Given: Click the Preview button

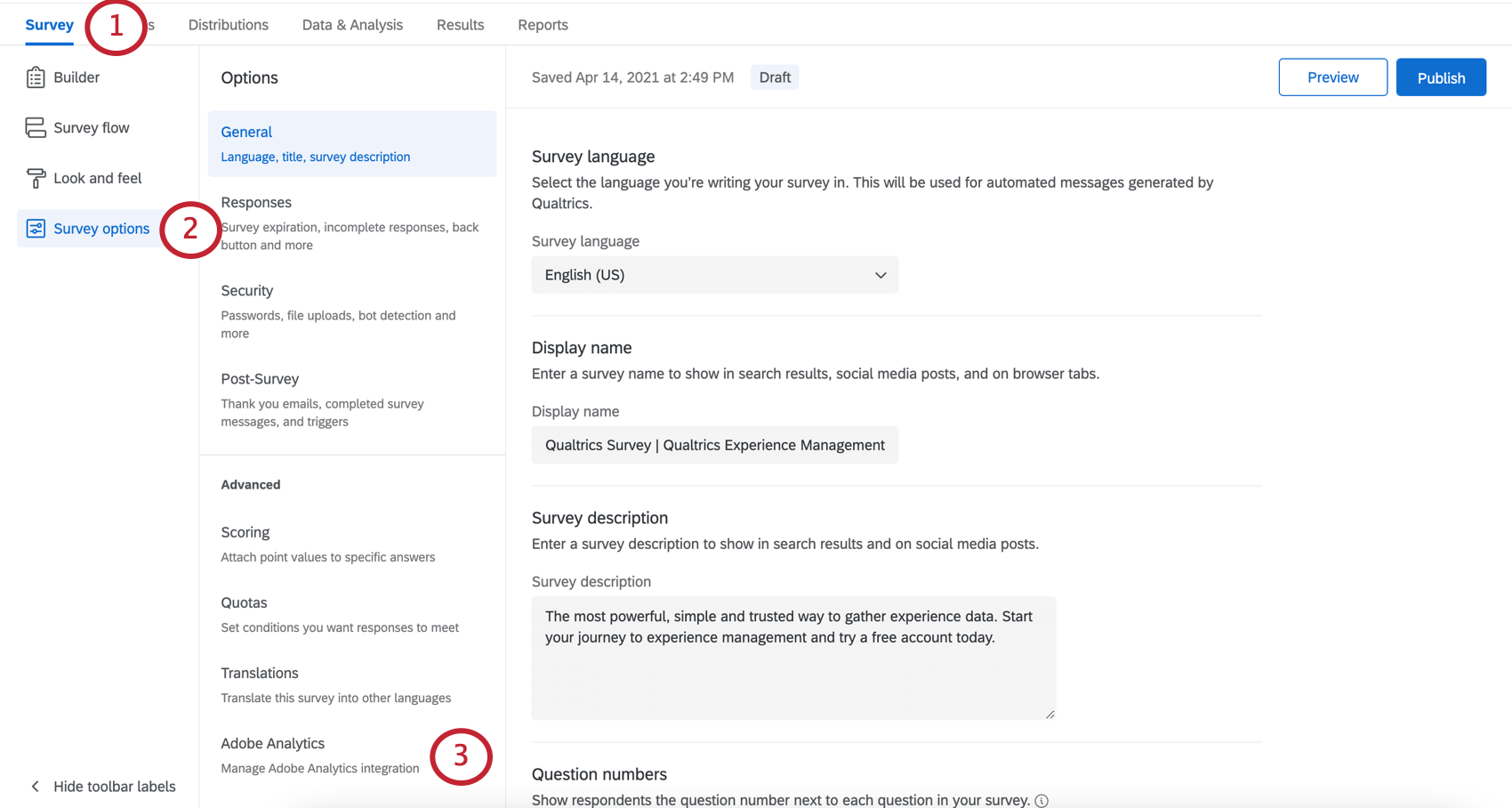Looking at the screenshot, I should (x=1332, y=77).
